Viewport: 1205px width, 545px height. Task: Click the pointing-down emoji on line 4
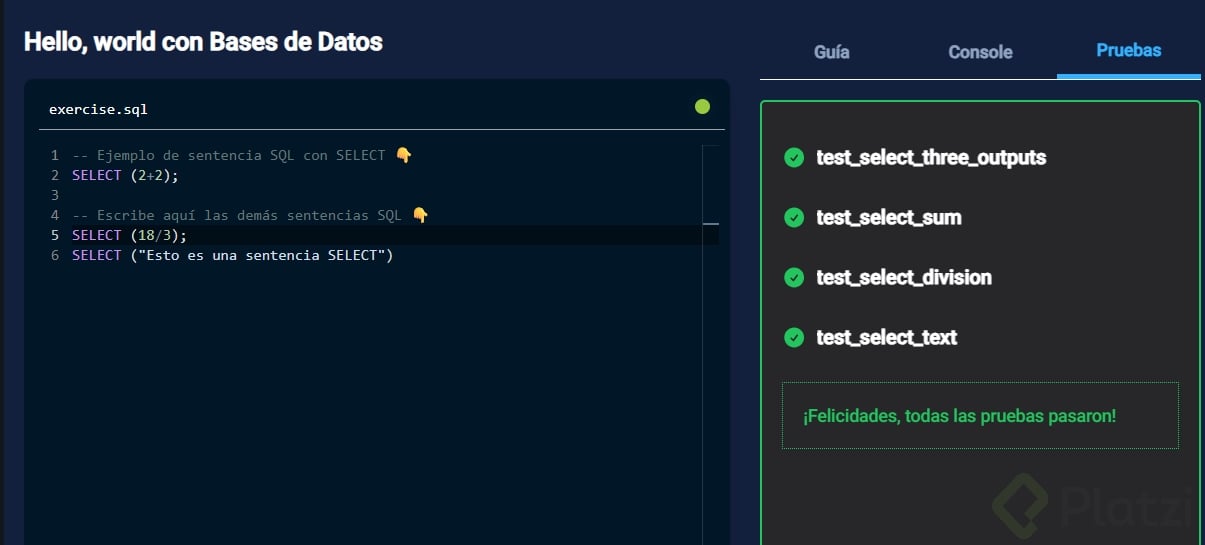pos(420,215)
